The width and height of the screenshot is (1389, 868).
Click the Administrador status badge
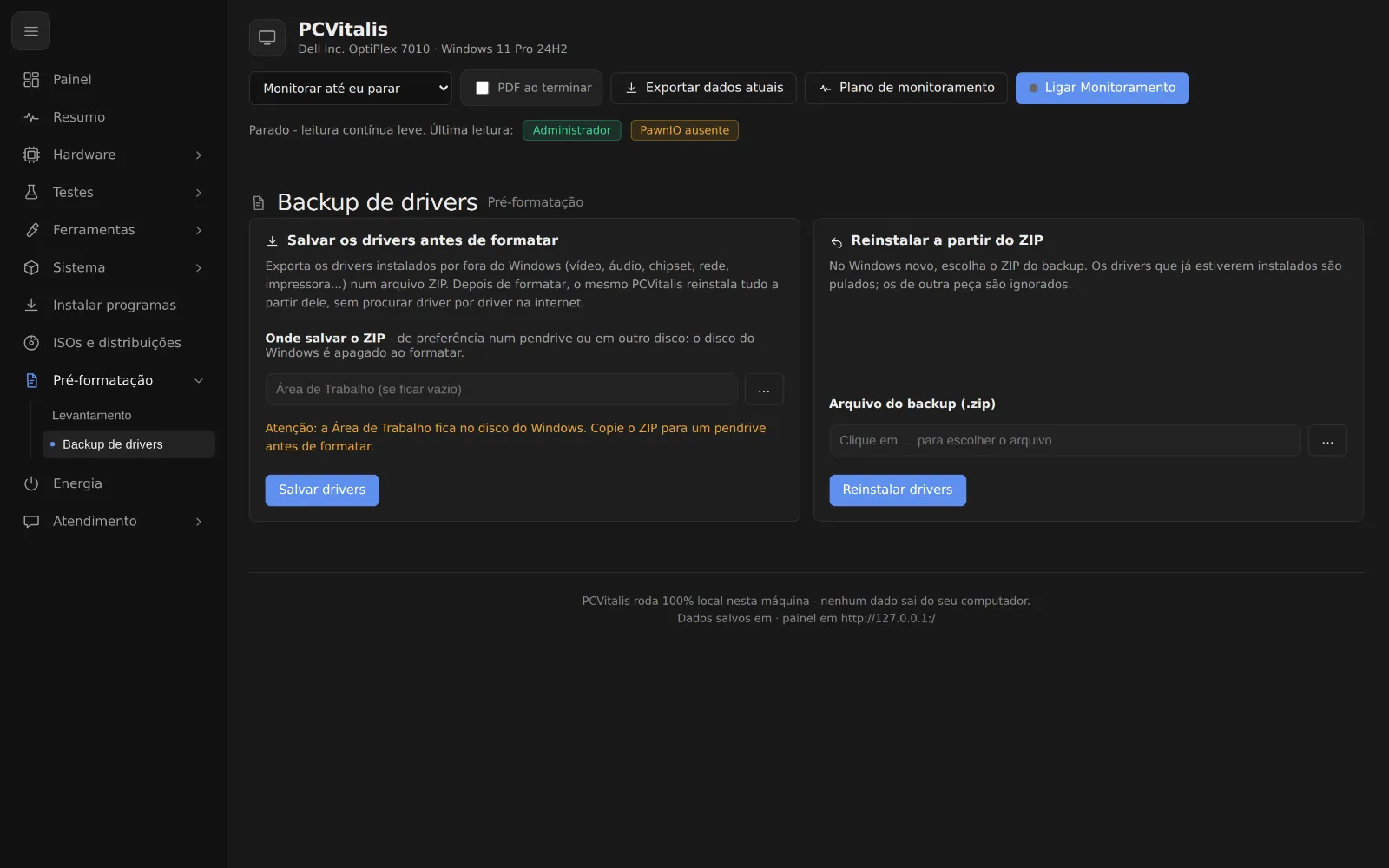572,130
